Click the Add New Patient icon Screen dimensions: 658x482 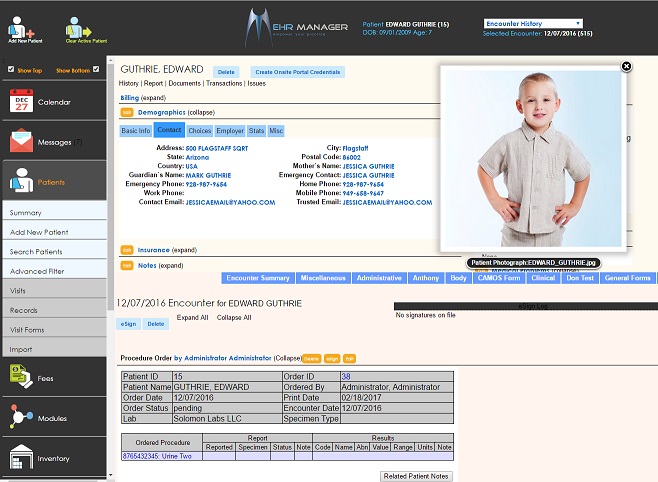pyautogui.click(x=25, y=26)
